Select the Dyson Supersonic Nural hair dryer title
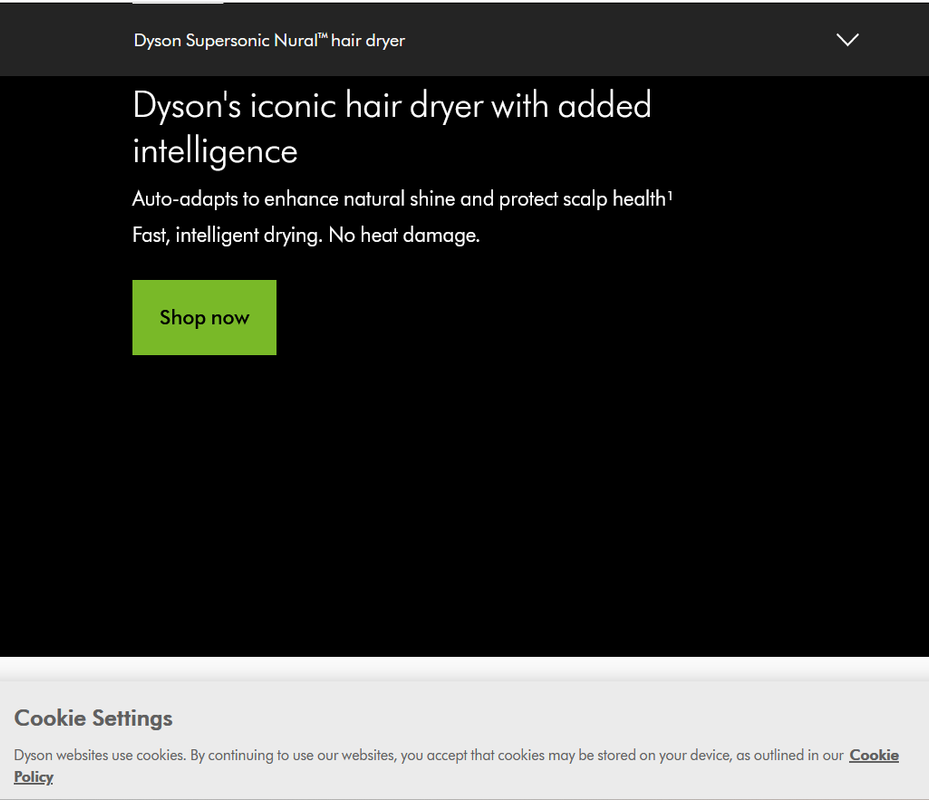 tap(269, 40)
